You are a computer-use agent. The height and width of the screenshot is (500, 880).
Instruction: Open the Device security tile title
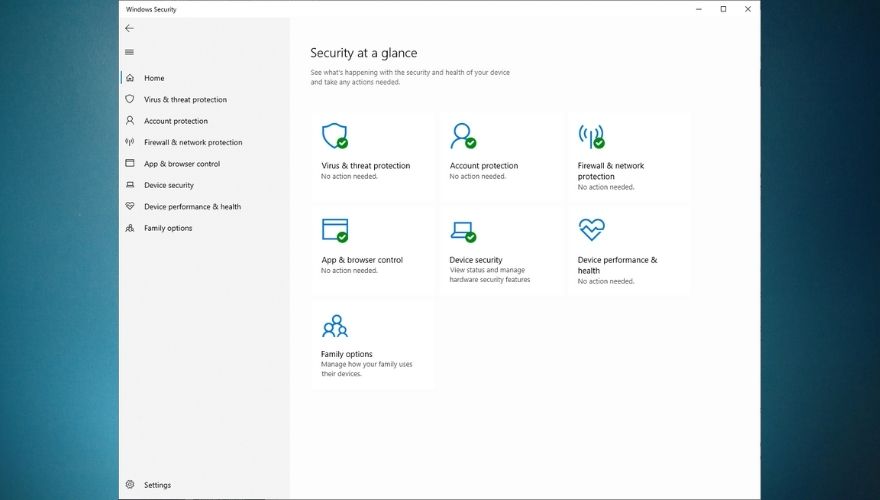click(476, 260)
